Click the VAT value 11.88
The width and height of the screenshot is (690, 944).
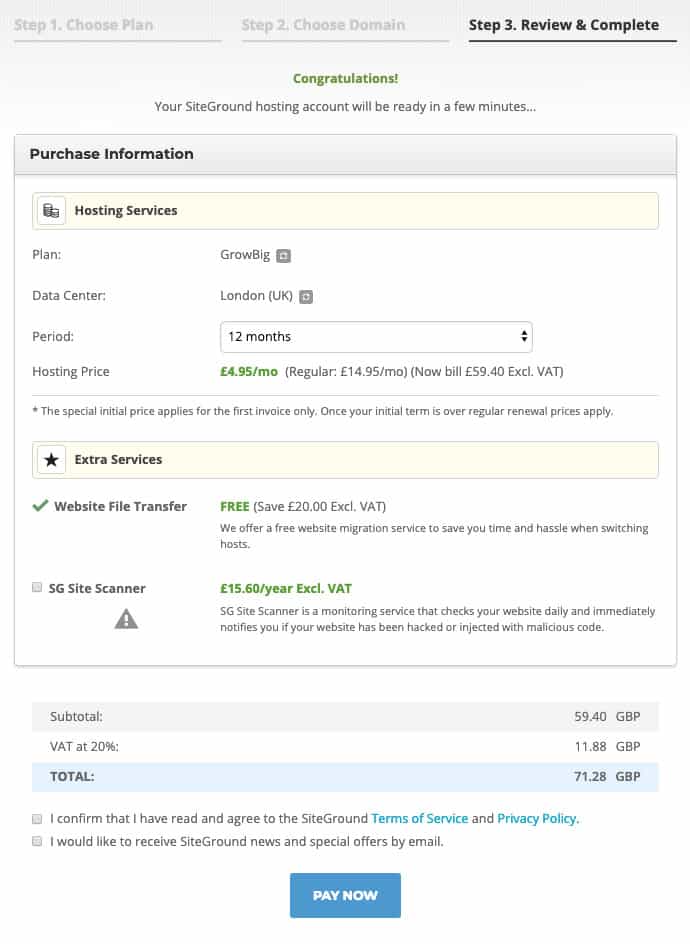[590, 747]
